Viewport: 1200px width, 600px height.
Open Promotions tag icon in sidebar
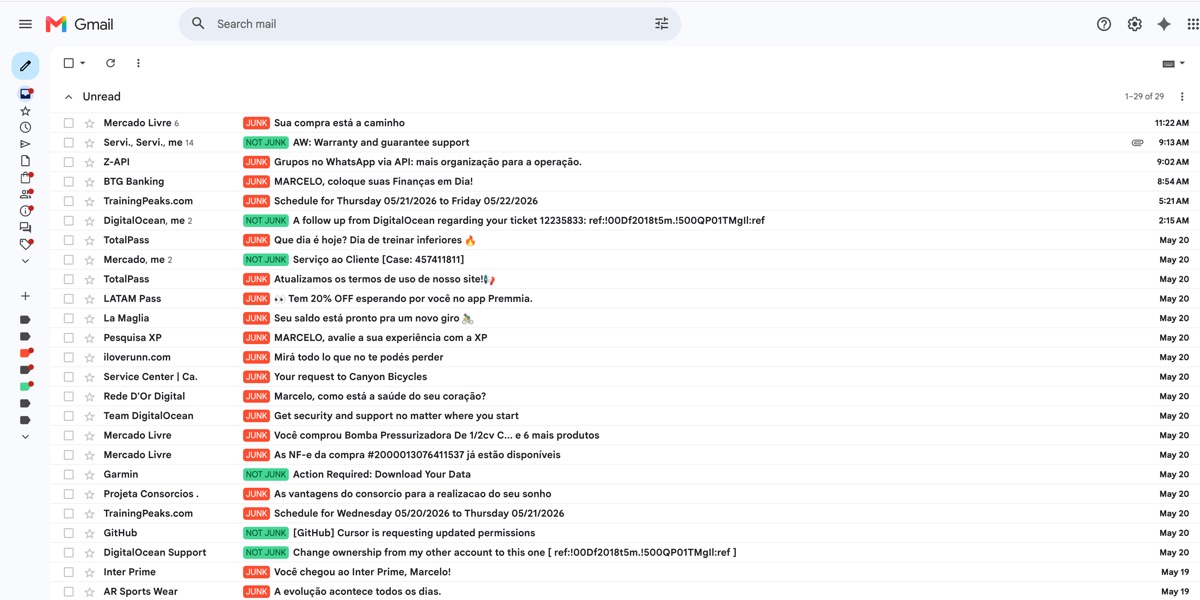pos(25,244)
